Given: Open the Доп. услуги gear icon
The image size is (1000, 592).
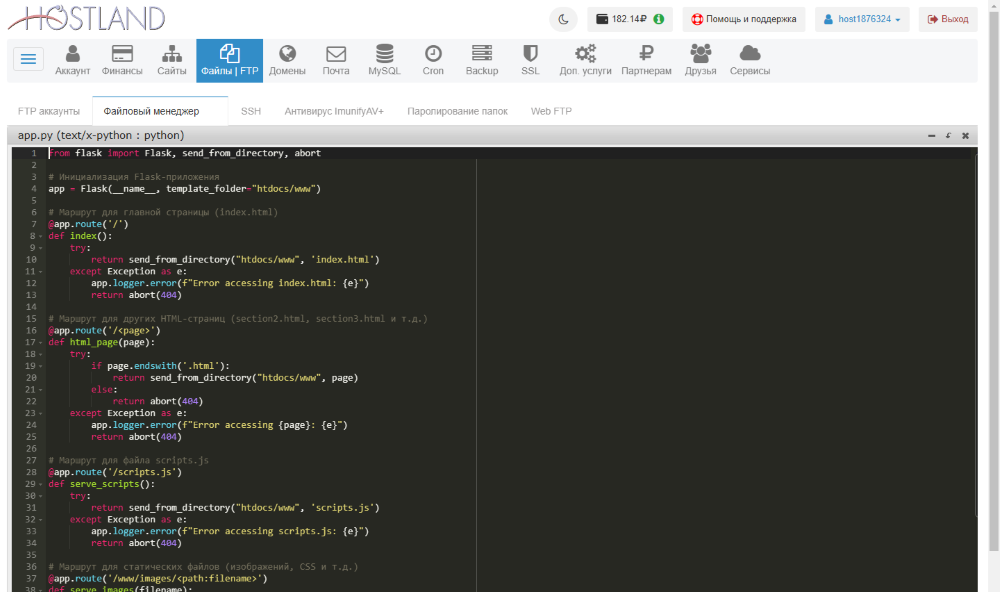Looking at the screenshot, I should coord(585,55).
